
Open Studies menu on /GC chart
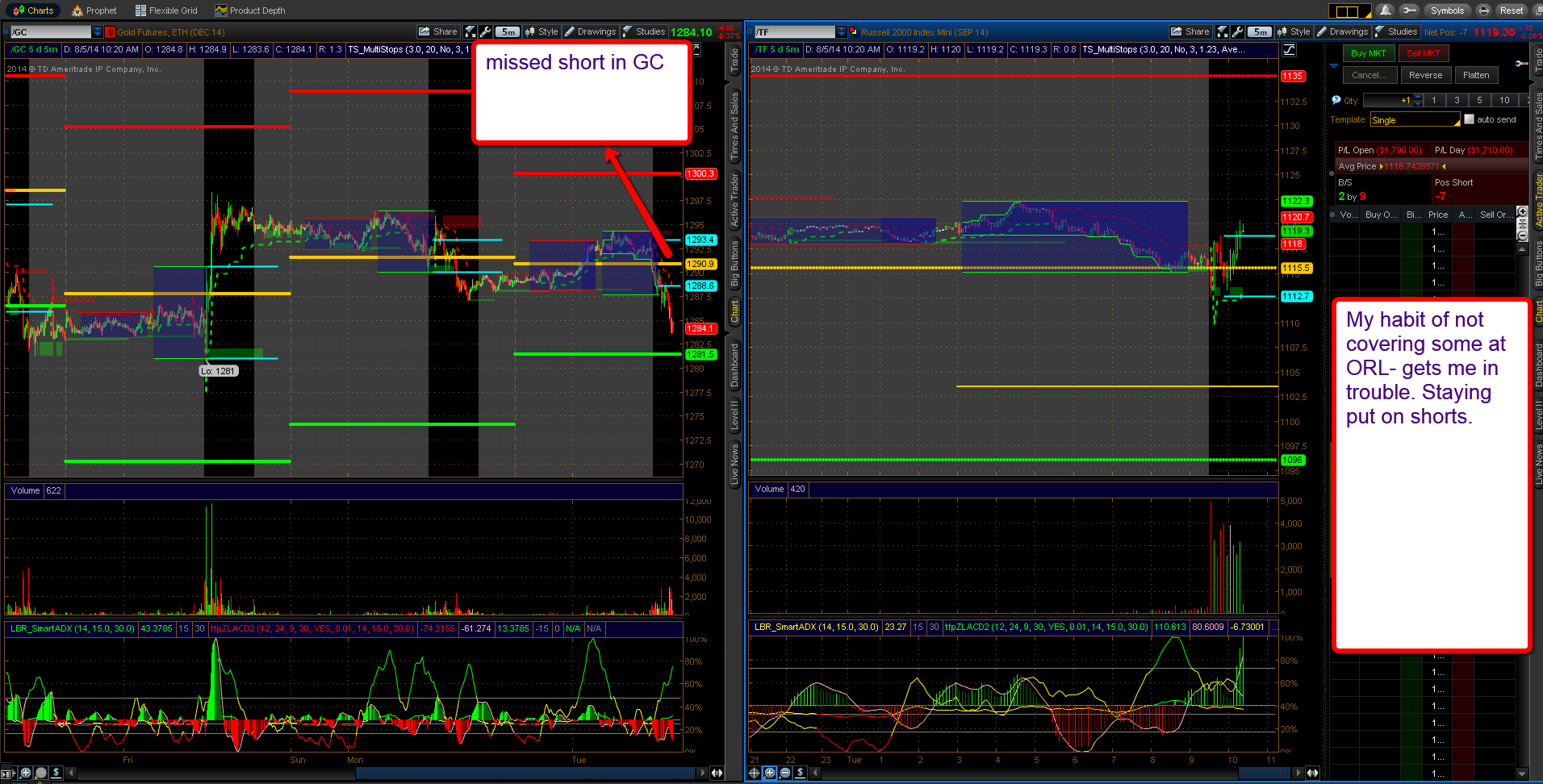[x=644, y=31]
